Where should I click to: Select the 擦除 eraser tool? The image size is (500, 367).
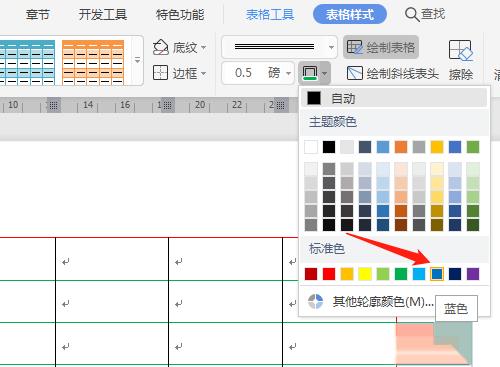tap(461, 60)
